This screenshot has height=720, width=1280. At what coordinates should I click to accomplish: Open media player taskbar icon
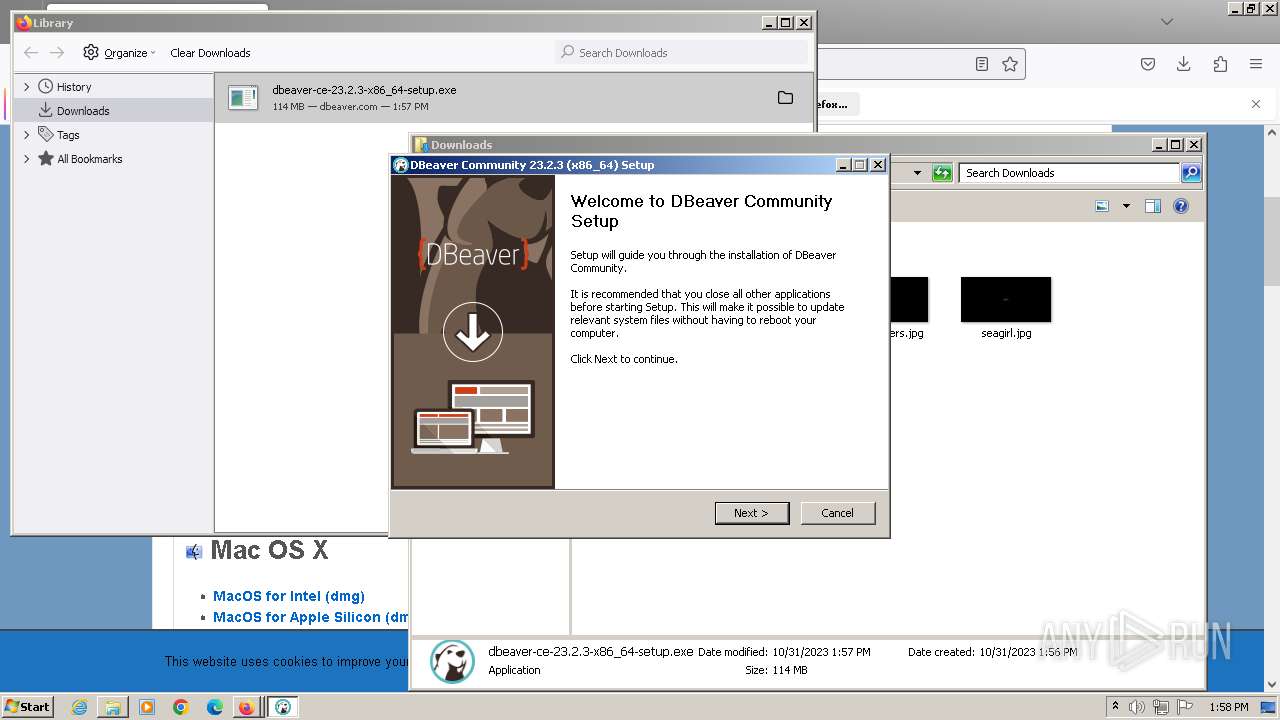147,707
